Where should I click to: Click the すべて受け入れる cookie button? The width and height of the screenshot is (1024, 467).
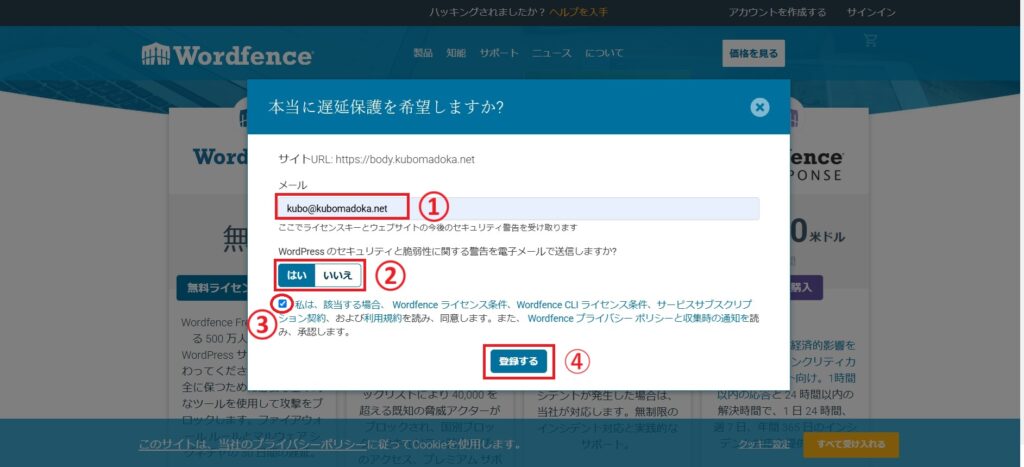click(851, 444)
